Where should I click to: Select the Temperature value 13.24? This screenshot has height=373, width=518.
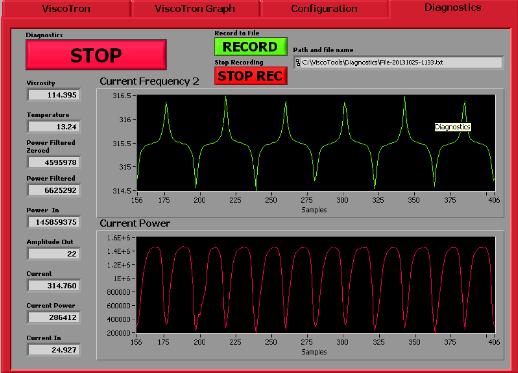[x=54, y=127]
